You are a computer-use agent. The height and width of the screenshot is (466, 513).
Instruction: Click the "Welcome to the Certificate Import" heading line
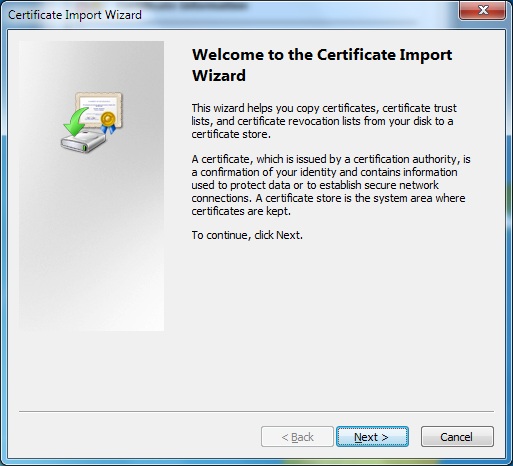[x=322, y=55]
